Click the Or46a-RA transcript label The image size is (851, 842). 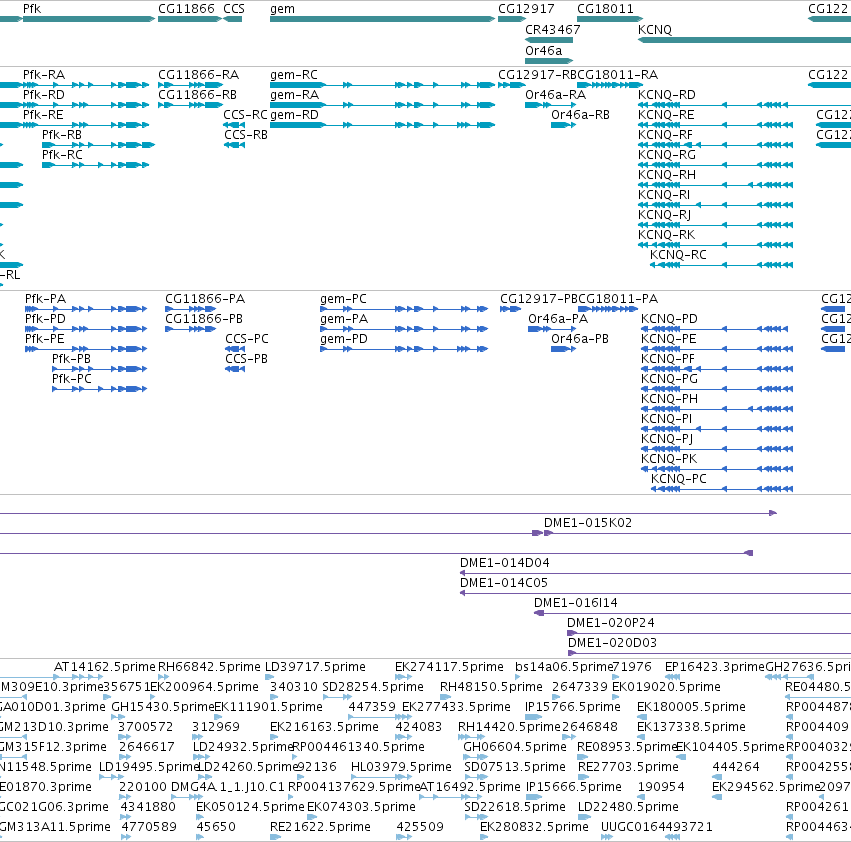pos(555,94)
